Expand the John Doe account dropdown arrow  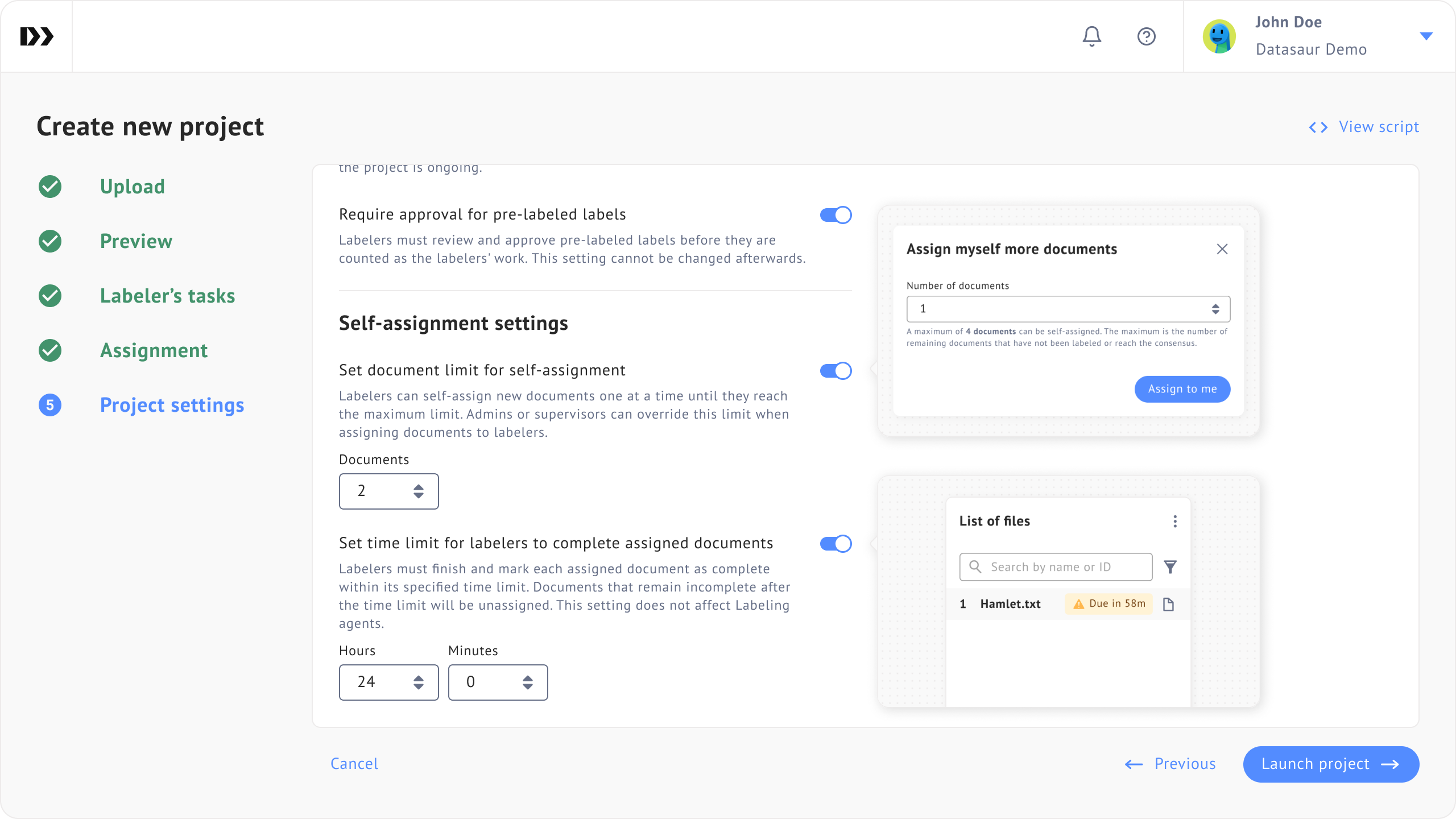[1426, 36]
